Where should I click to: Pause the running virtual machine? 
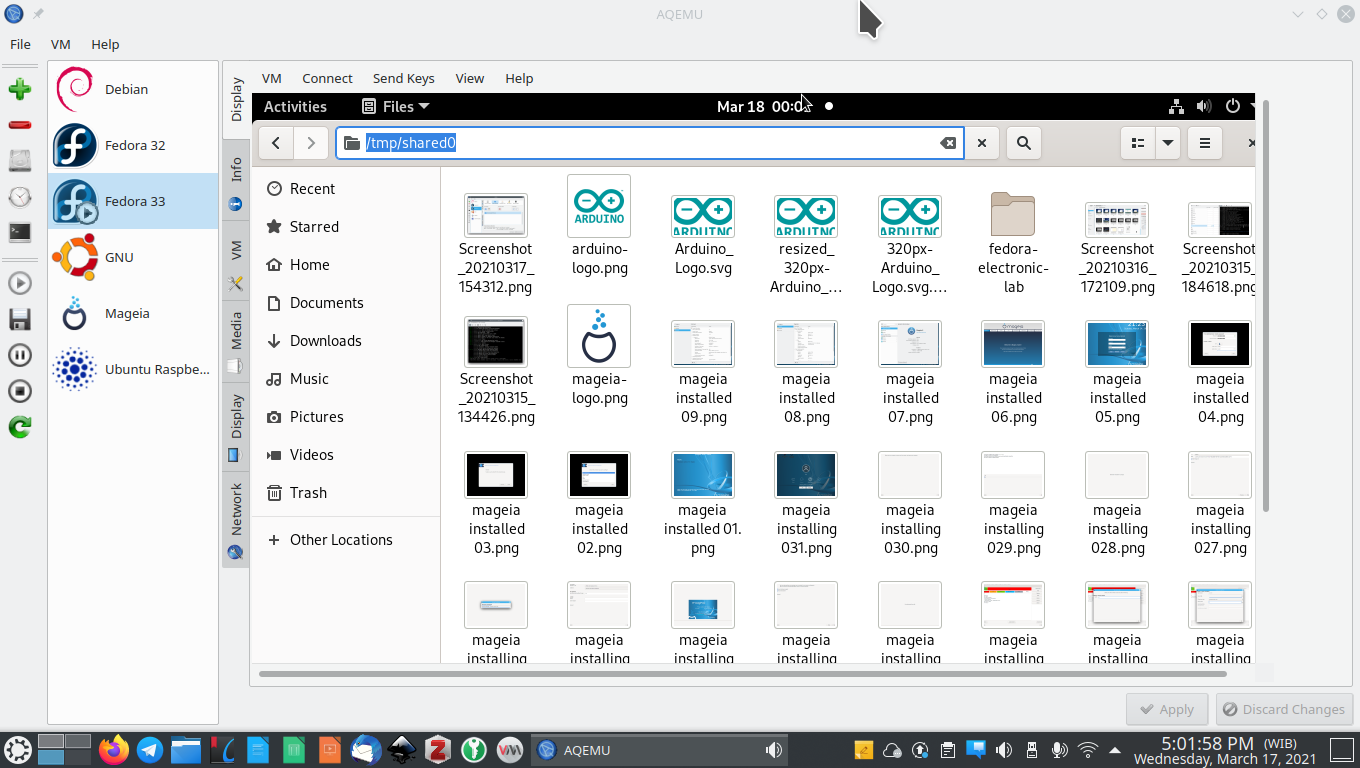[x=19, y=355]
